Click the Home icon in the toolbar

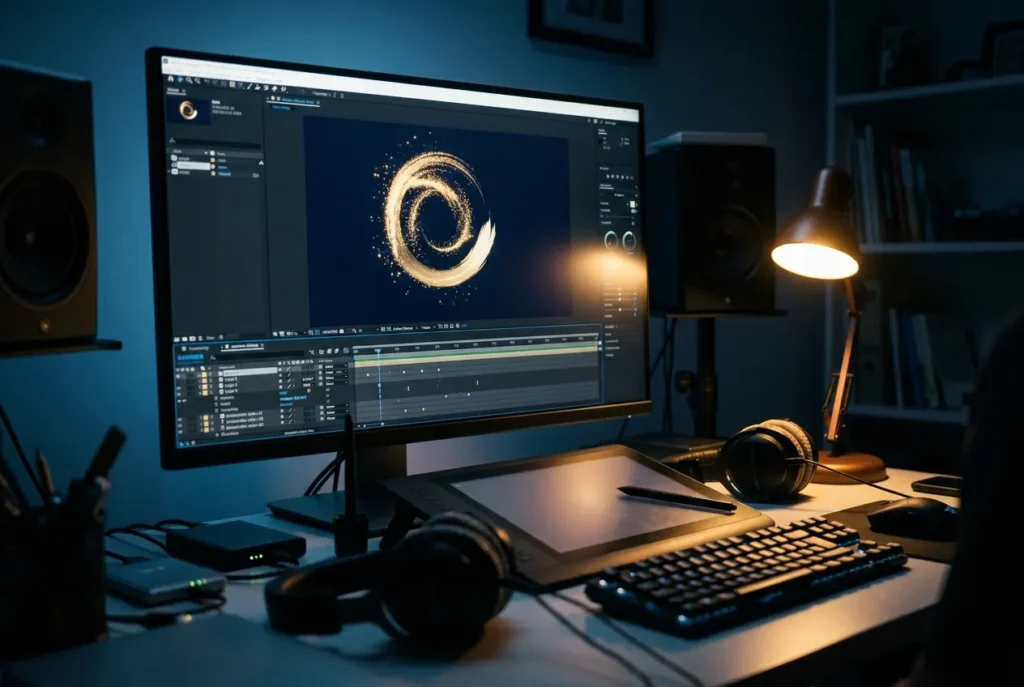click(x=170, y=79)
